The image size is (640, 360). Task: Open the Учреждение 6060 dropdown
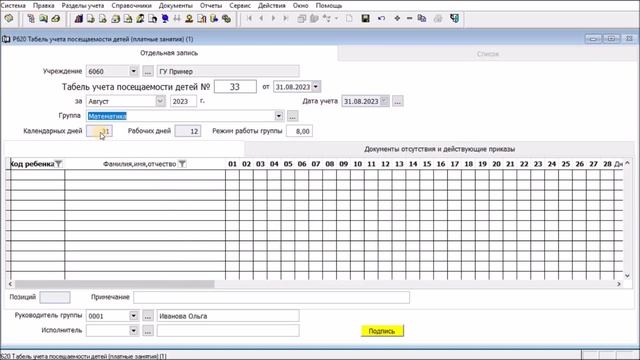[x=133, y=71]
